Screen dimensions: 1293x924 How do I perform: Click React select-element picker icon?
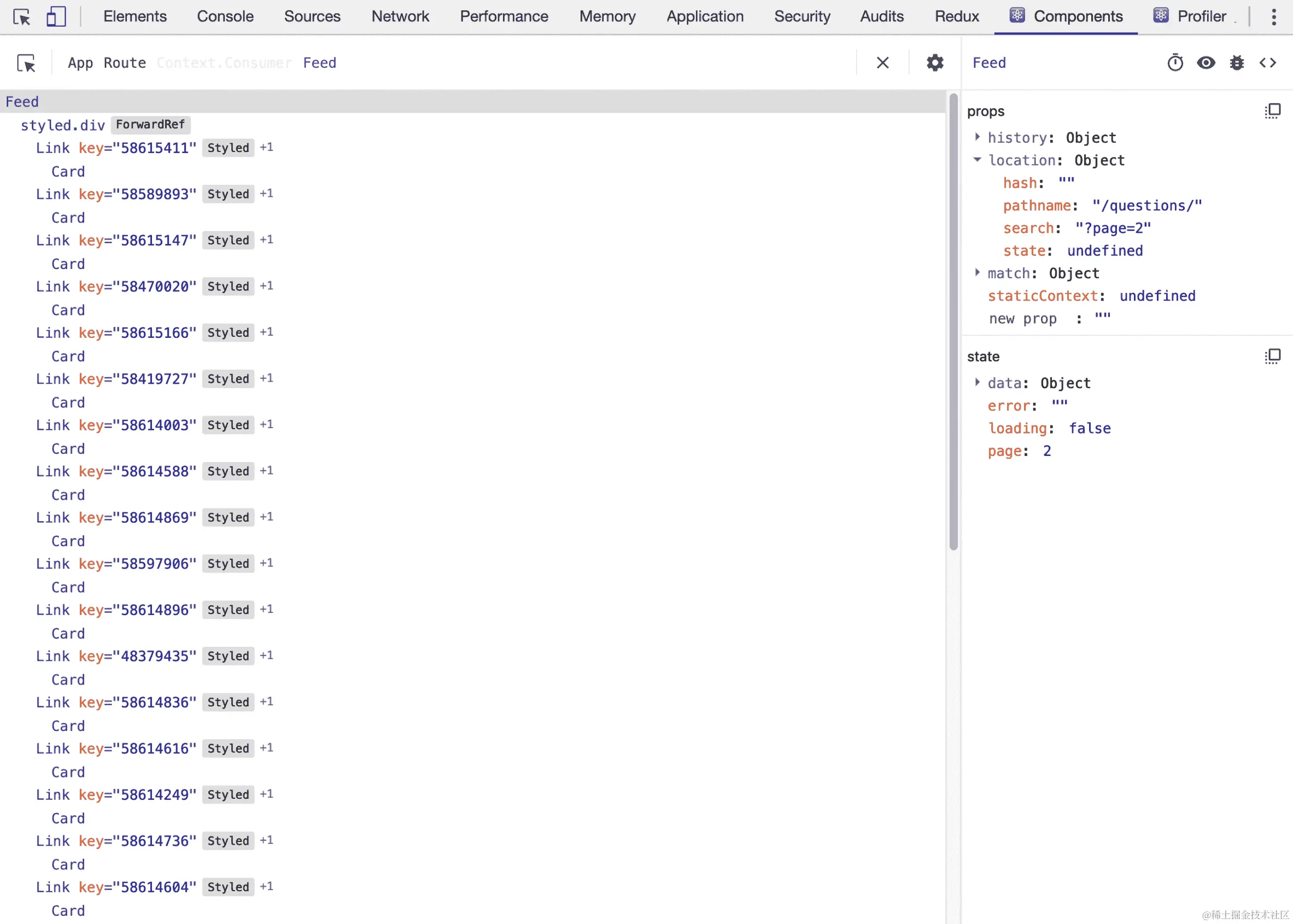(x=26, y=63)
